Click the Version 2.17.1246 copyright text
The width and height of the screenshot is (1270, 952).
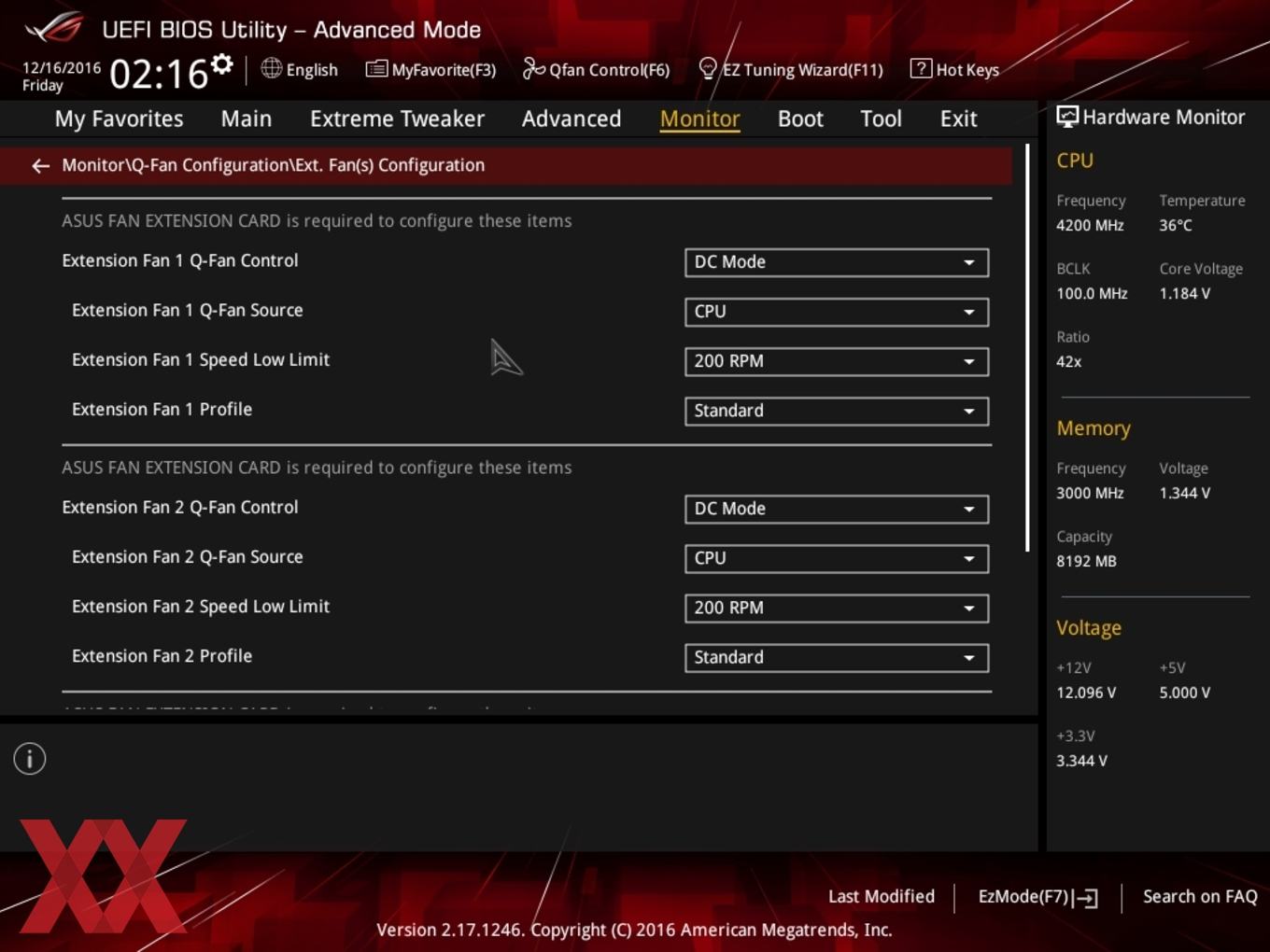634,931
